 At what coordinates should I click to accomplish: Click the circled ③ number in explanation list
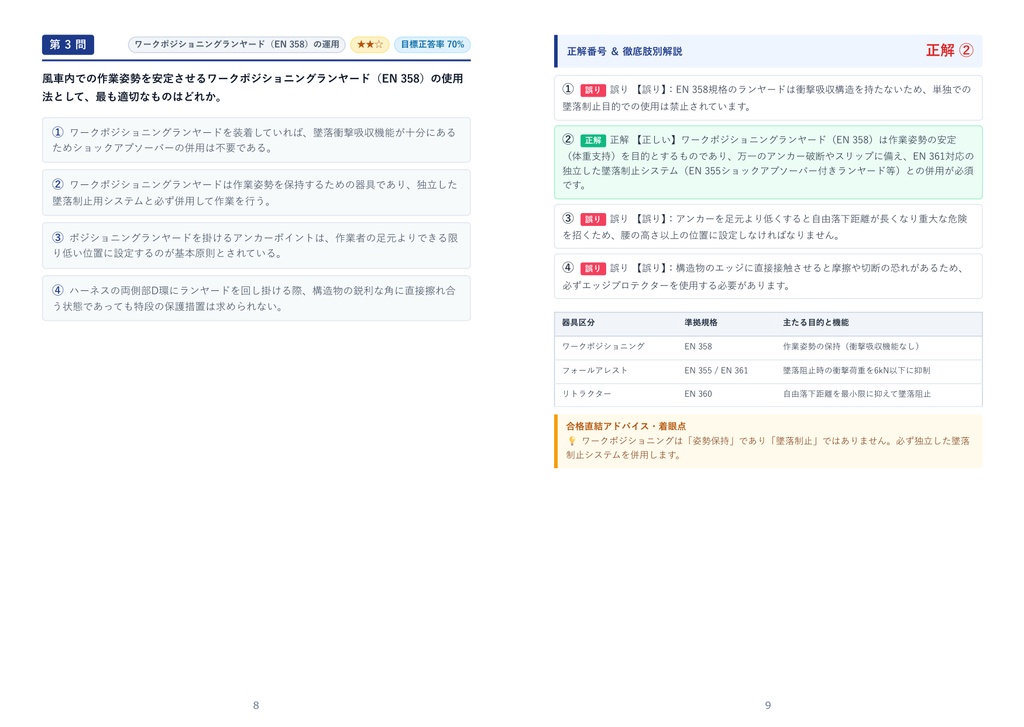[x=568, y=218]
